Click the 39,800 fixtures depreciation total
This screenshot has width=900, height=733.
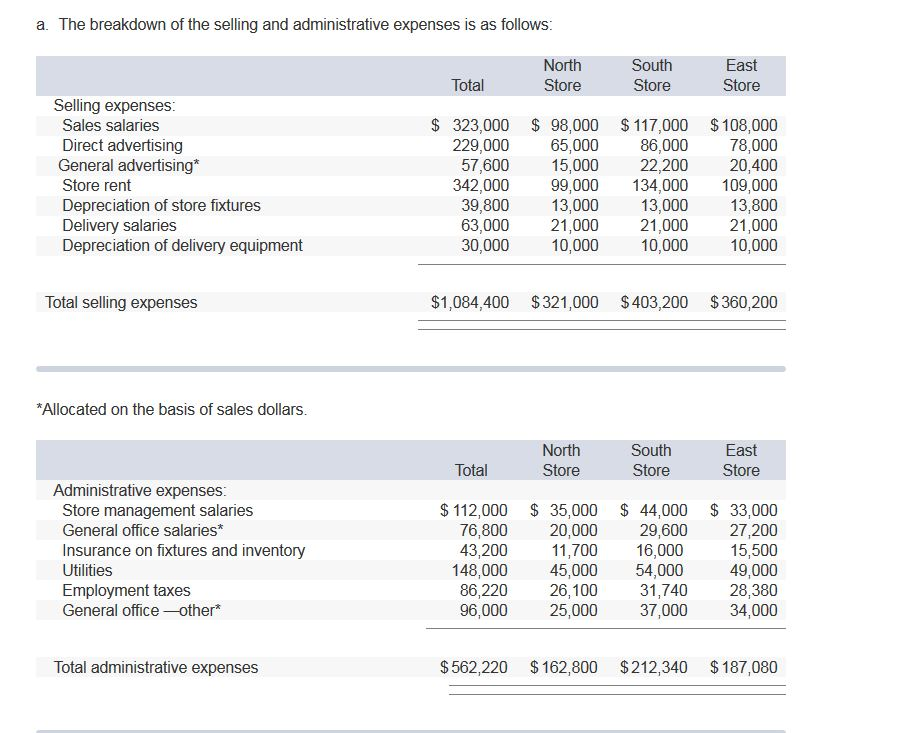pos(485,205)
